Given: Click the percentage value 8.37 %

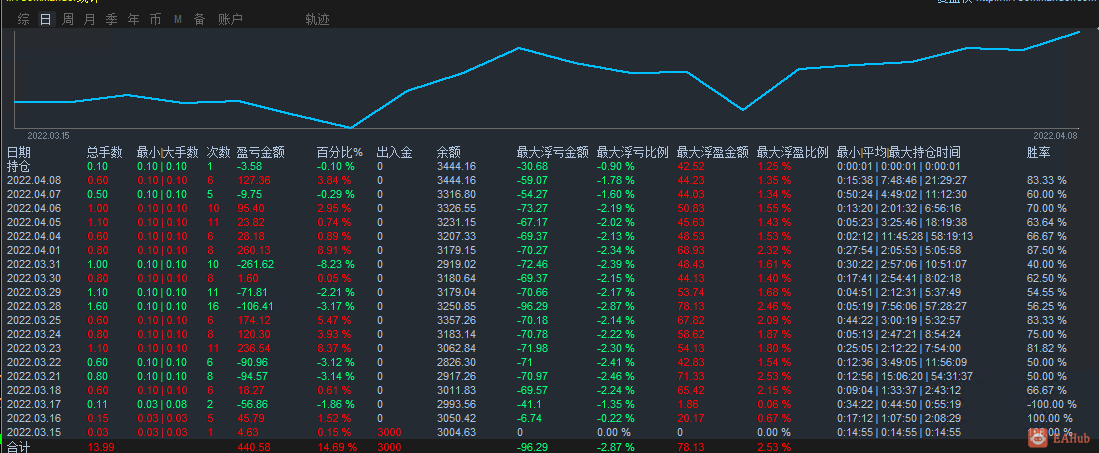Looking at the screenshot, I should [334, 349].
